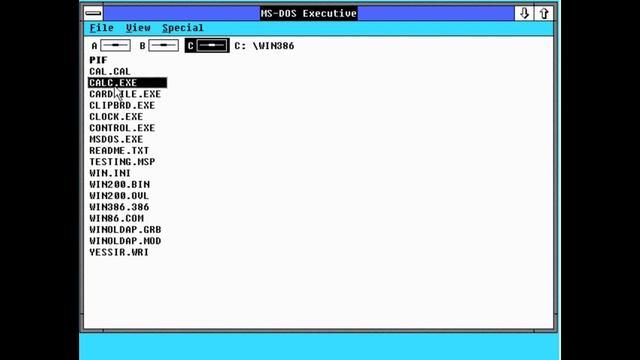Screen dimensions: 640x360
Task: Select CAL.CAL in file list
Action: [x=110, y=71]
